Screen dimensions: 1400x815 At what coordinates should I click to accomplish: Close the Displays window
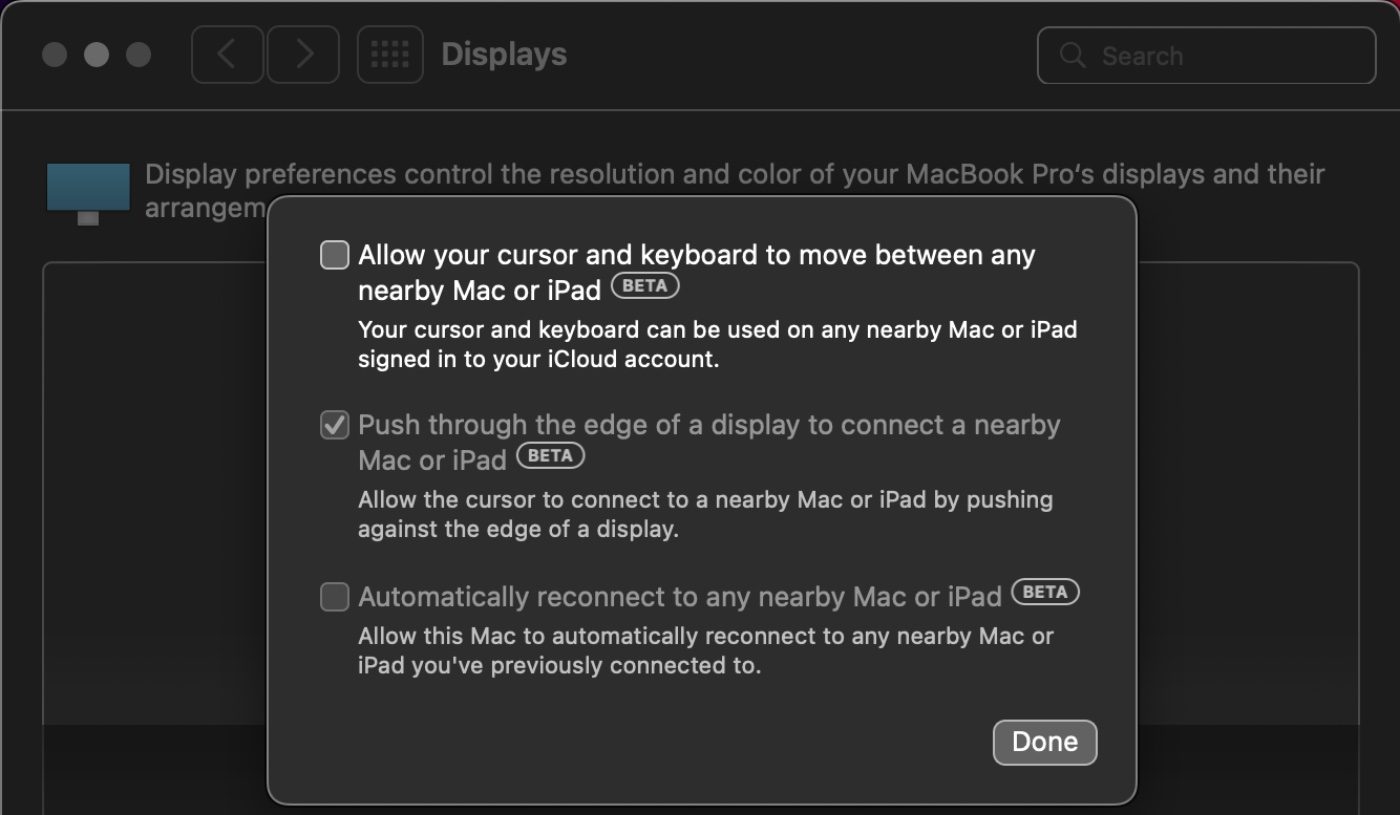click(x=55, y=54)
